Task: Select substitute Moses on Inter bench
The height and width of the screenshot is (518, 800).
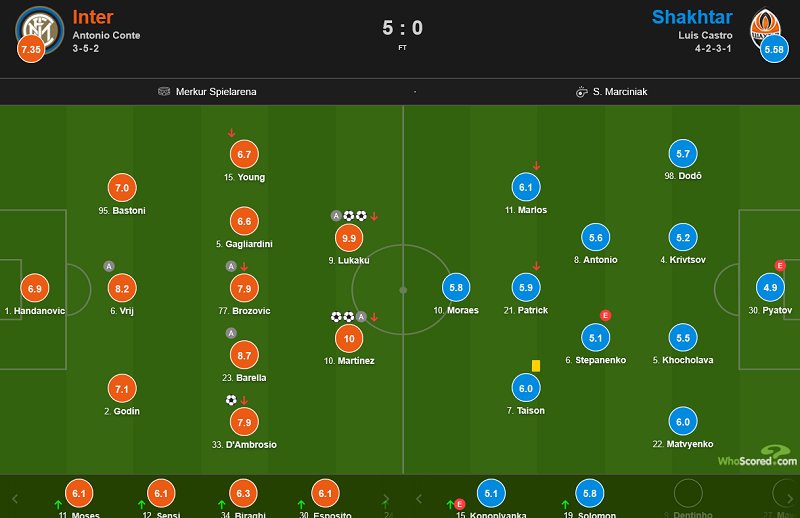Action: [78, 494]
